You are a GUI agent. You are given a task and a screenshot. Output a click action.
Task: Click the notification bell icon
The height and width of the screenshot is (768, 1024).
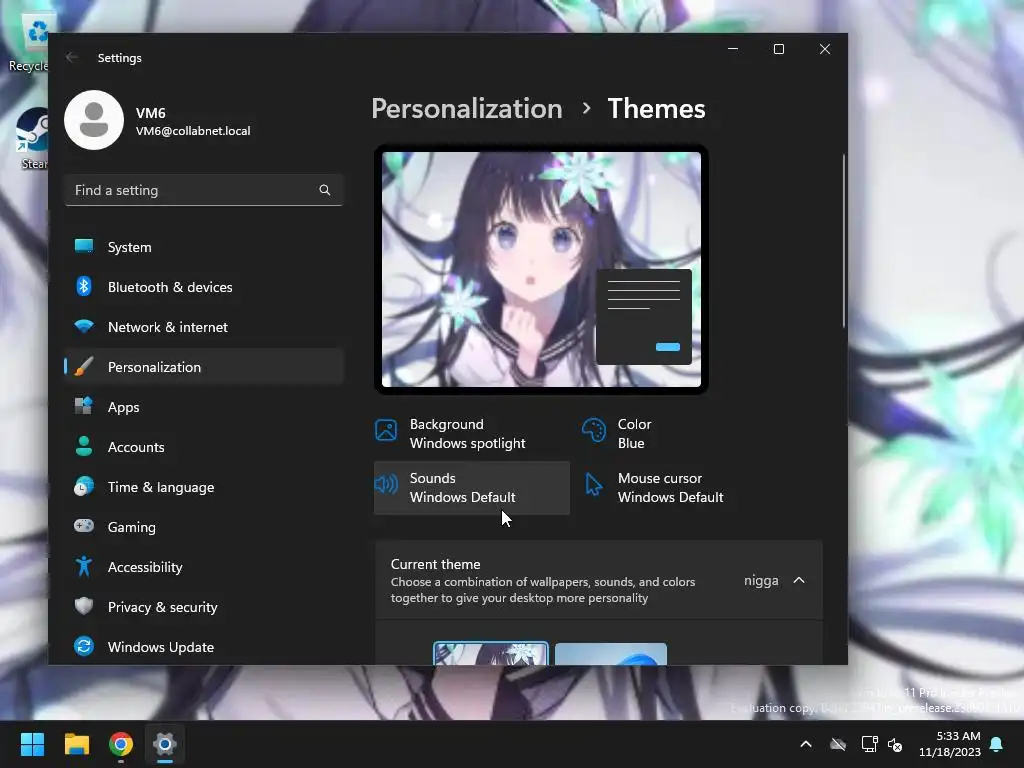click(997, 744)
